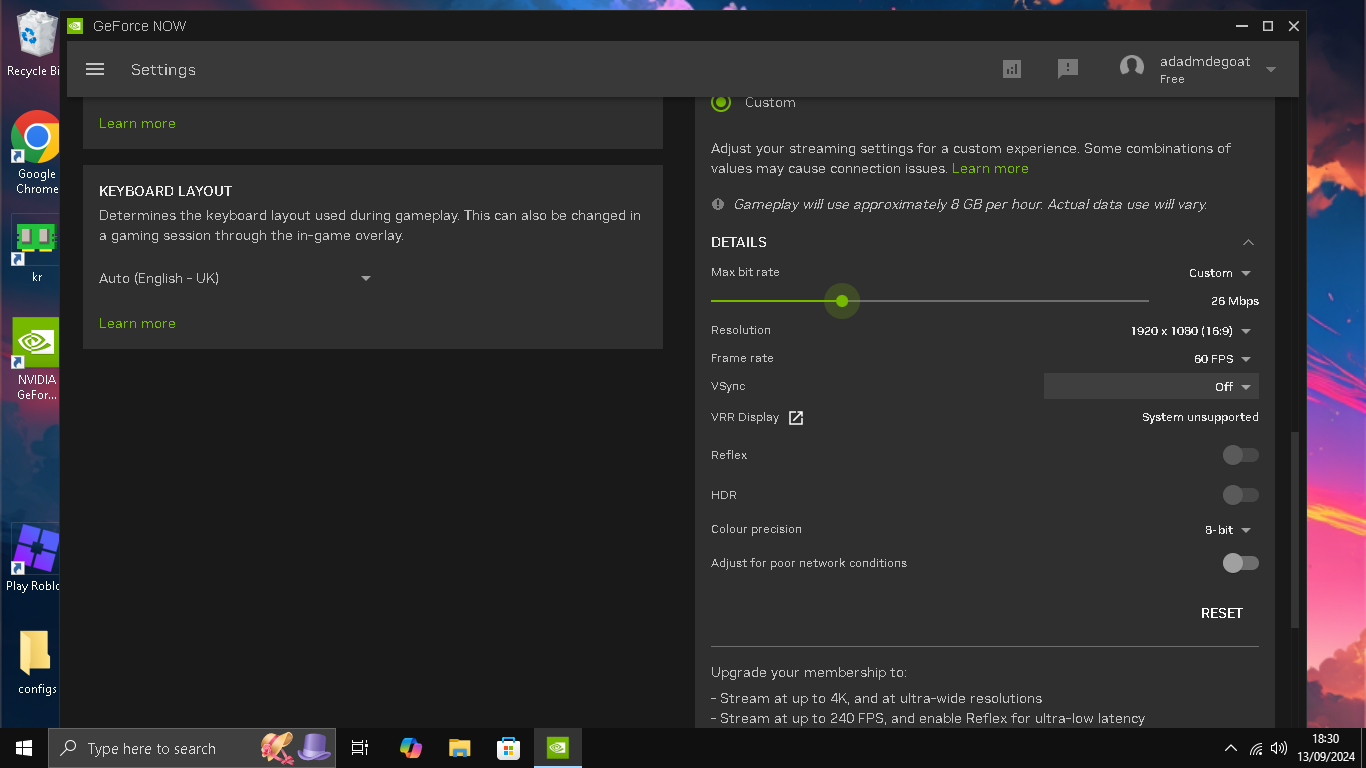Image resolution: width=1366 pixels, height=768 pixels.
Task: Open File Explorer from the taskbar
Action: (460, 748)
